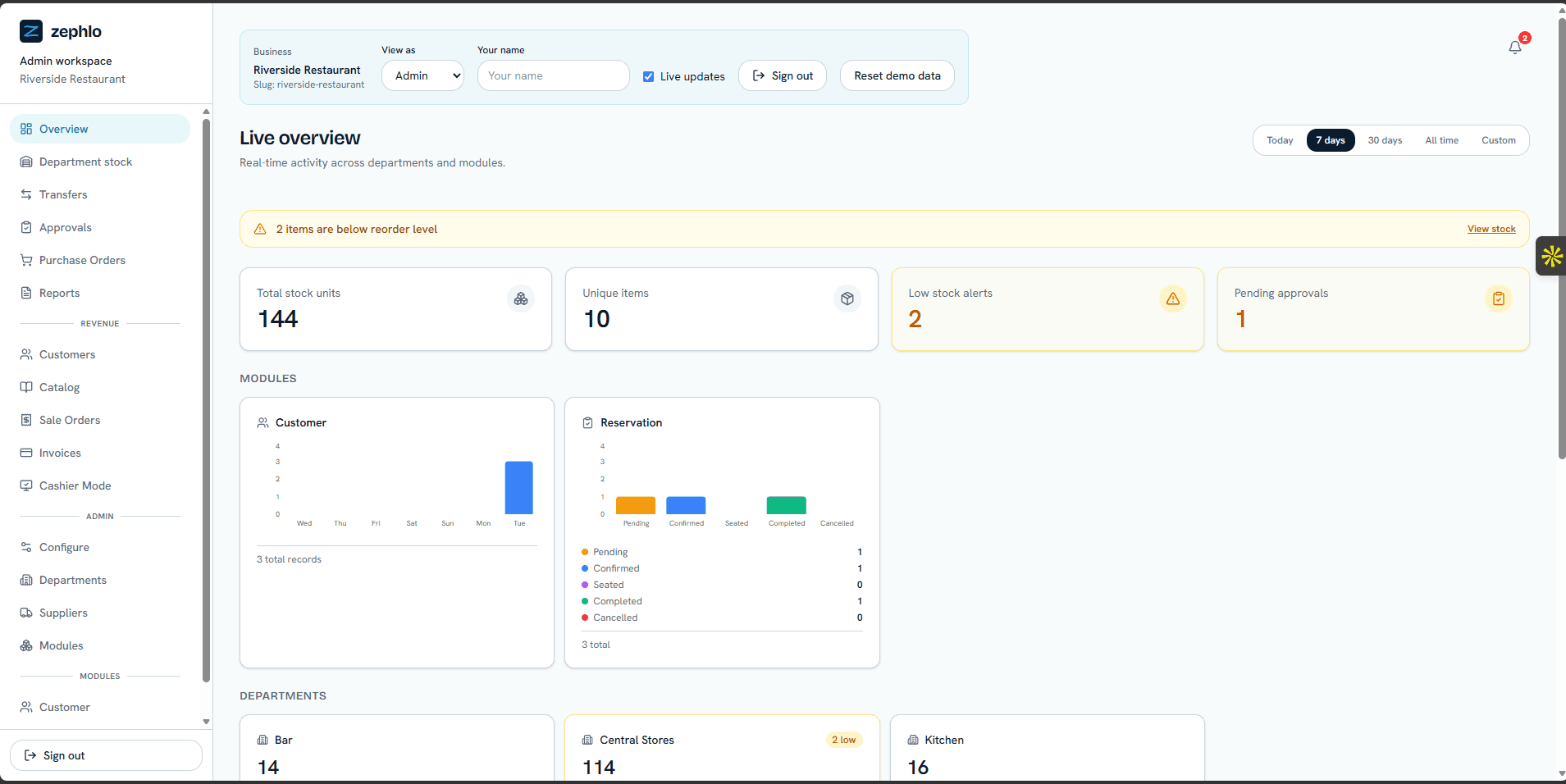Open the notifications bell
The width and height of the screenshot is (1566, 784).
pos(1515,48)
